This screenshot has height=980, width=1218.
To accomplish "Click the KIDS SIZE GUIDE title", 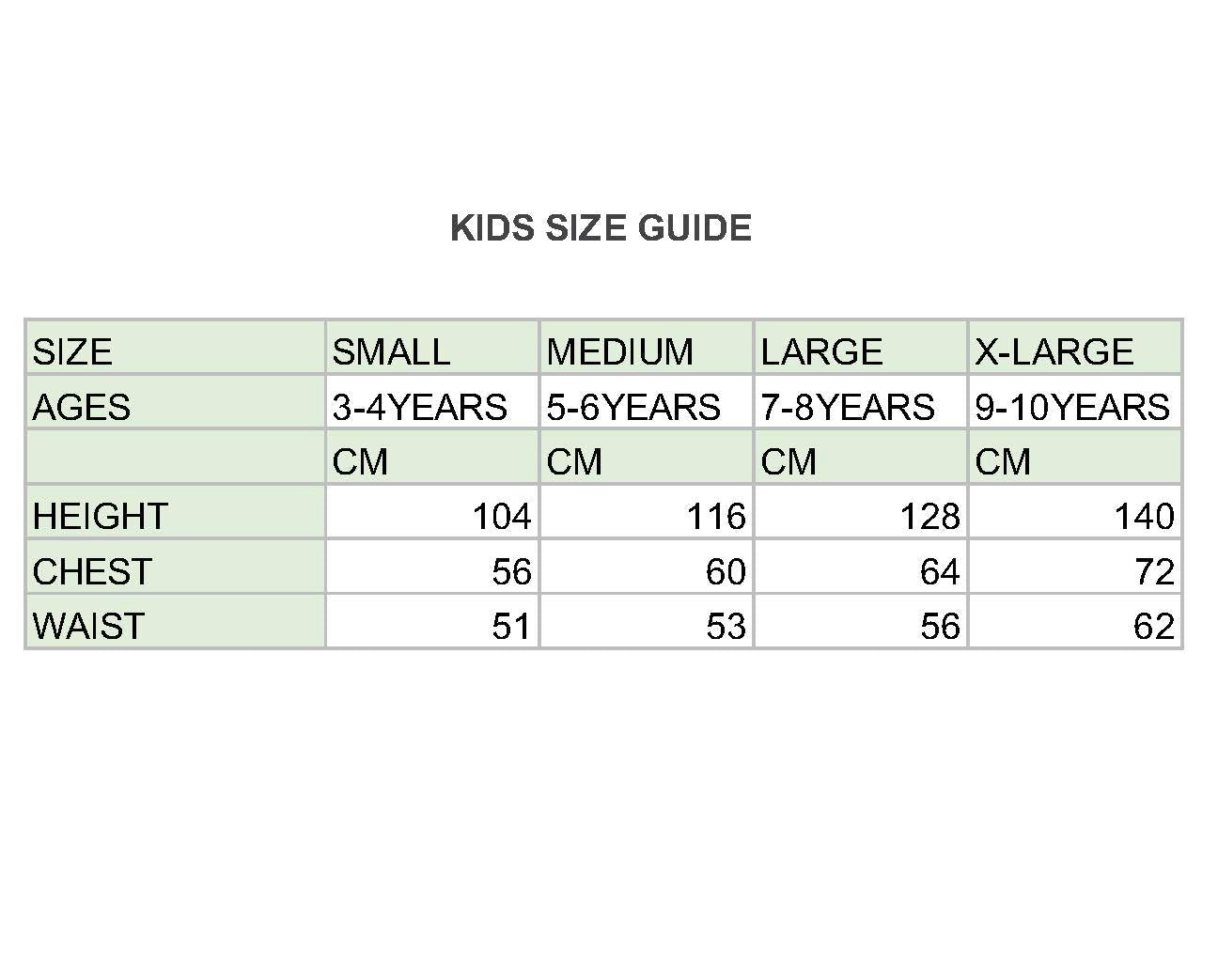I will [601, 228].
